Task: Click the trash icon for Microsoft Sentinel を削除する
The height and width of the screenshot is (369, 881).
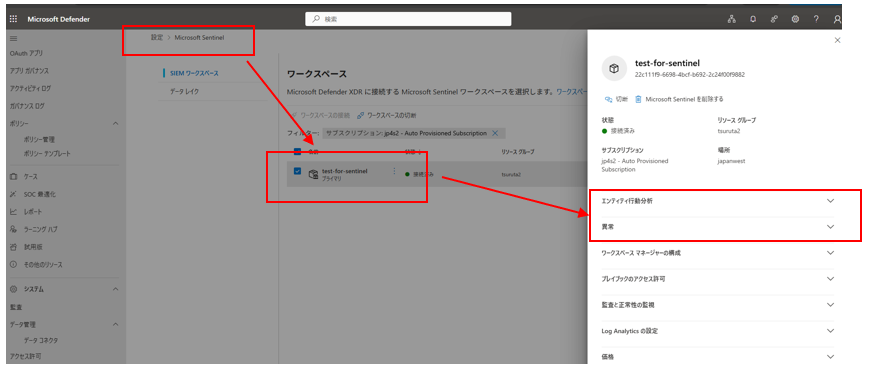Action: pos(638,99)
